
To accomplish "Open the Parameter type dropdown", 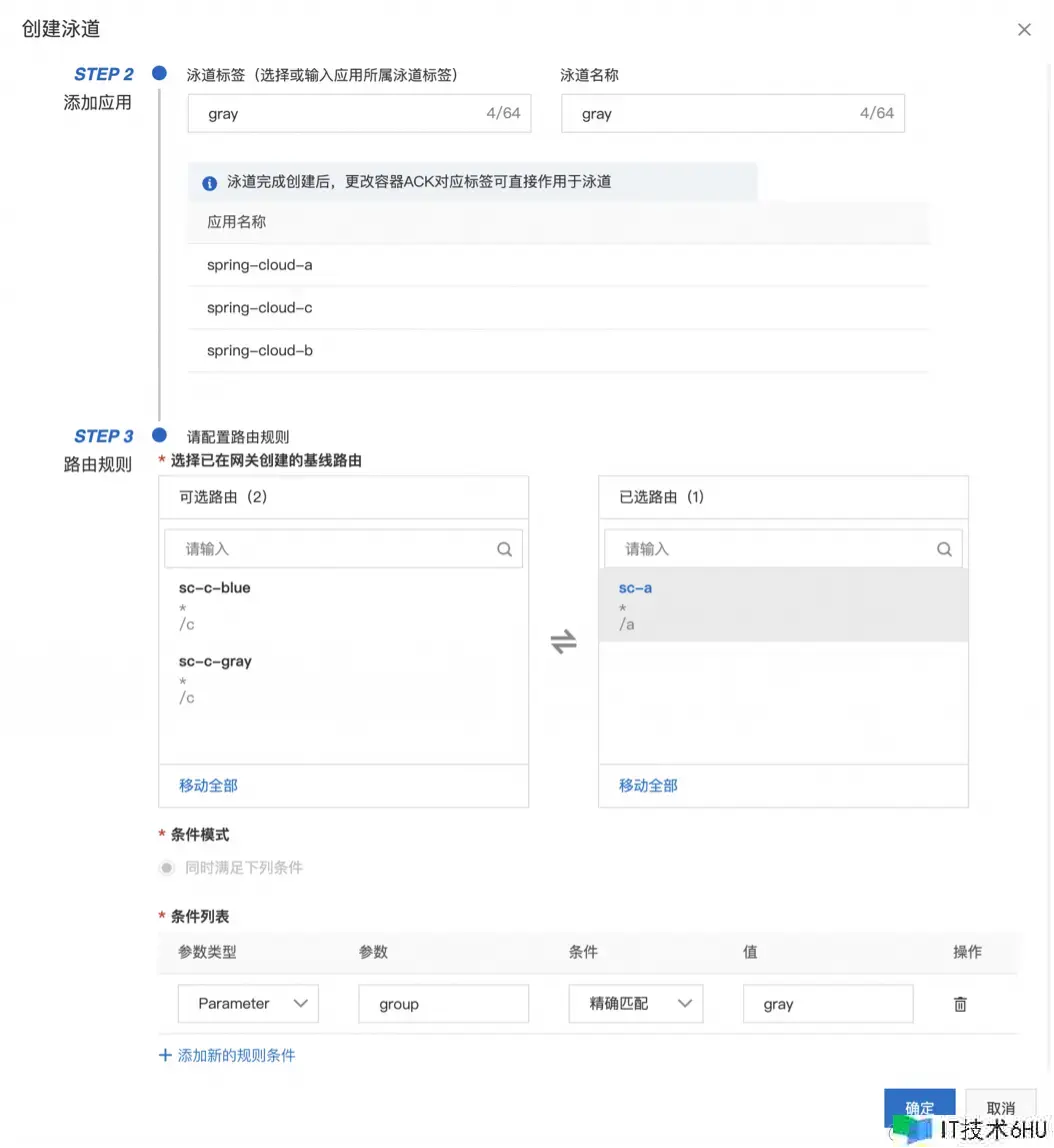I will pos(248,1004).
